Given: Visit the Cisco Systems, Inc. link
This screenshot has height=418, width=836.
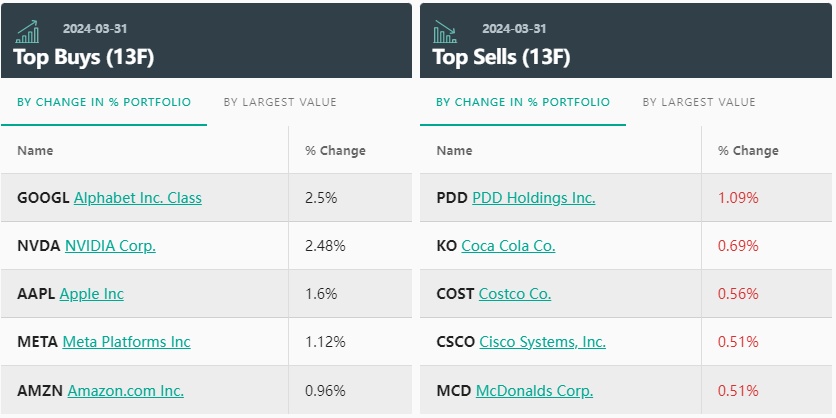Looking at the screenshot, I should click(x=543, y=342).
